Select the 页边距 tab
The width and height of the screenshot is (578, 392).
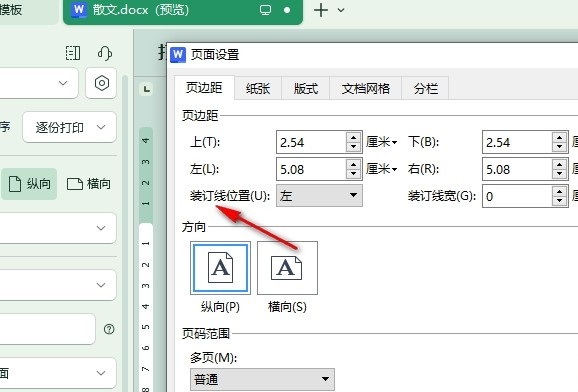pos(204,88)
